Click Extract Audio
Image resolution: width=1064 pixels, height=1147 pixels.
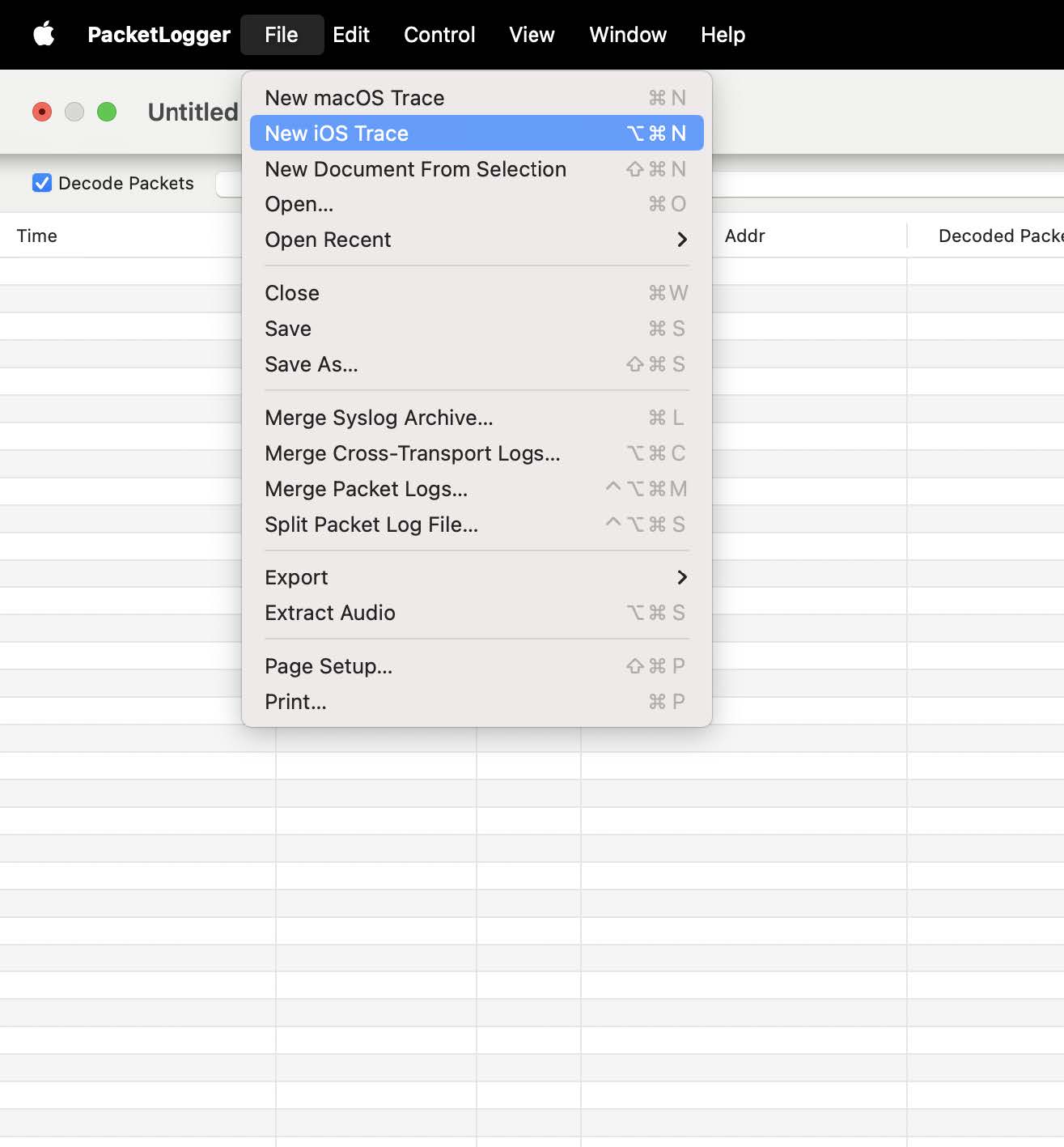[x=329, y=613]
